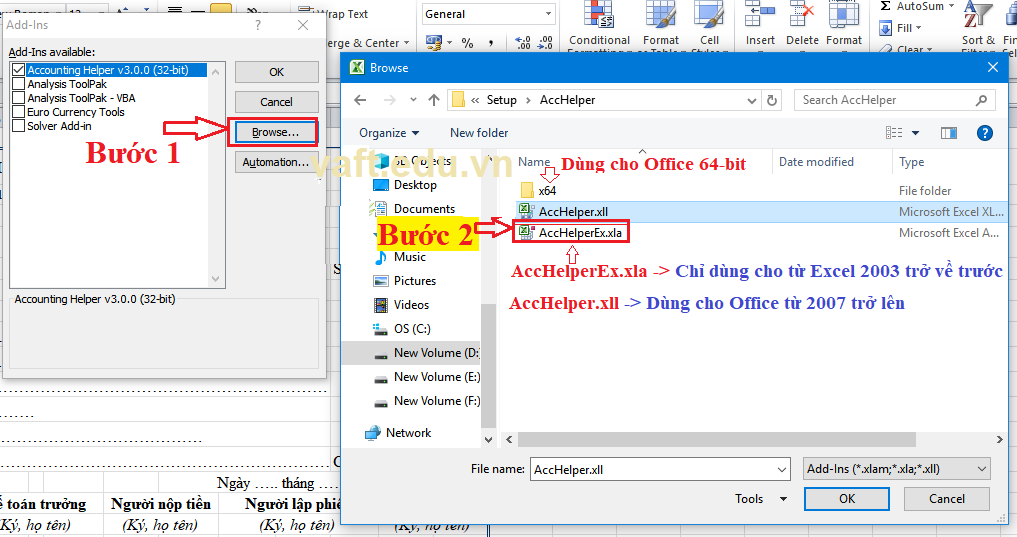Click help question mark in Add-Ins dialog

coord(258,25)
